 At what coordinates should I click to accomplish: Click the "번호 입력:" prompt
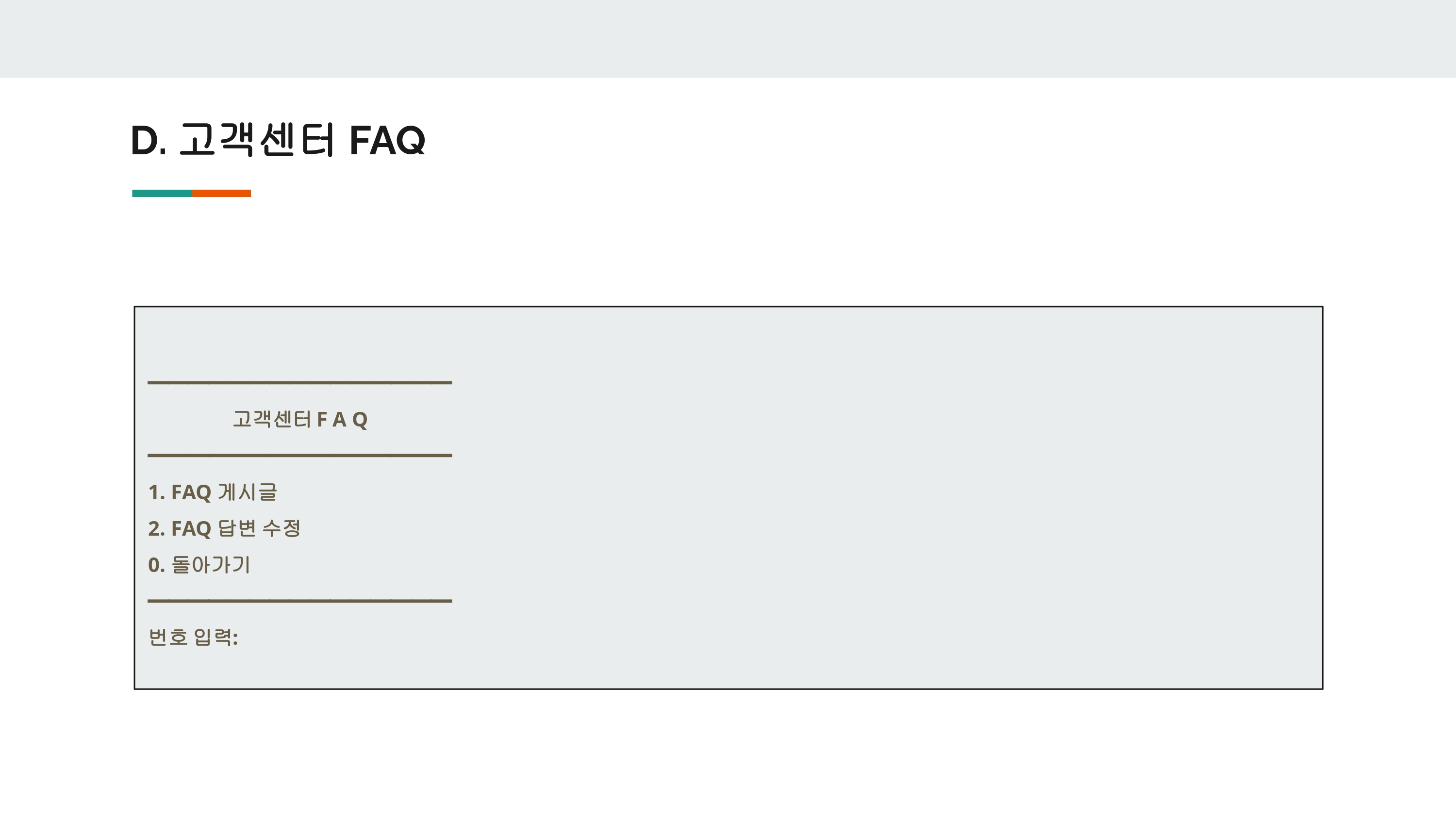coord(193,637)
